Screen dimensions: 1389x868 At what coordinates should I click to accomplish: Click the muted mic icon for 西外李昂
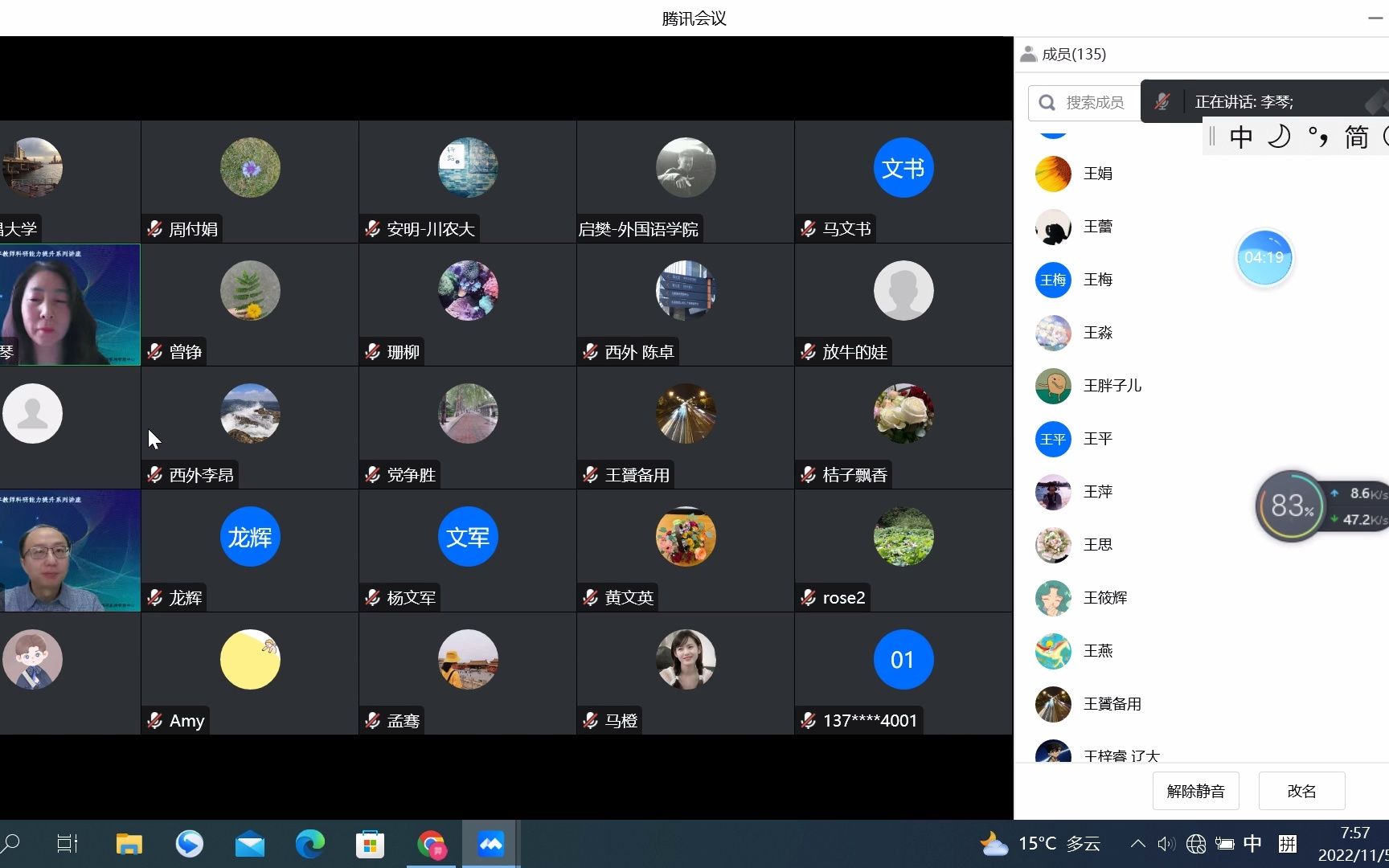point(155,475)
